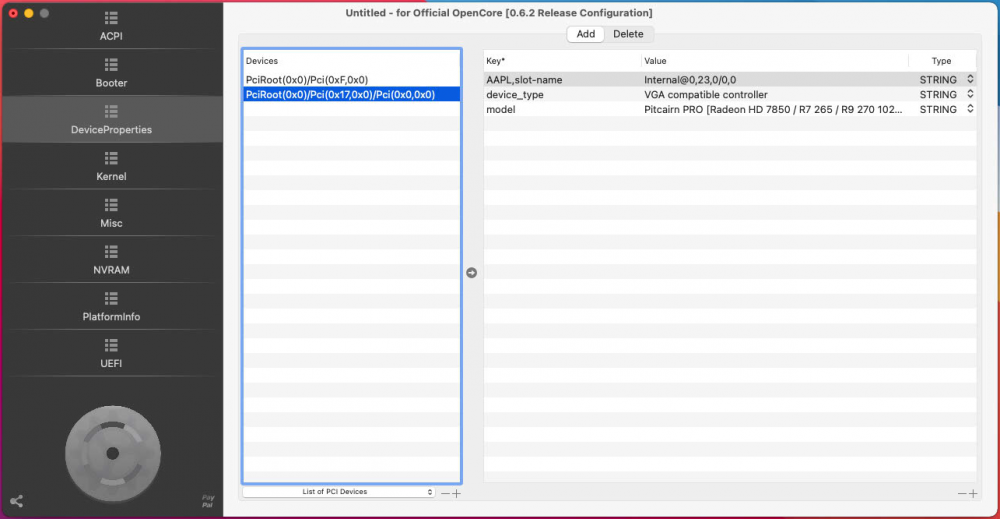Open the ACPI section in sidebar
Image resolution: width=1000 pixels, height=519 pixels.
click(111, 26)
